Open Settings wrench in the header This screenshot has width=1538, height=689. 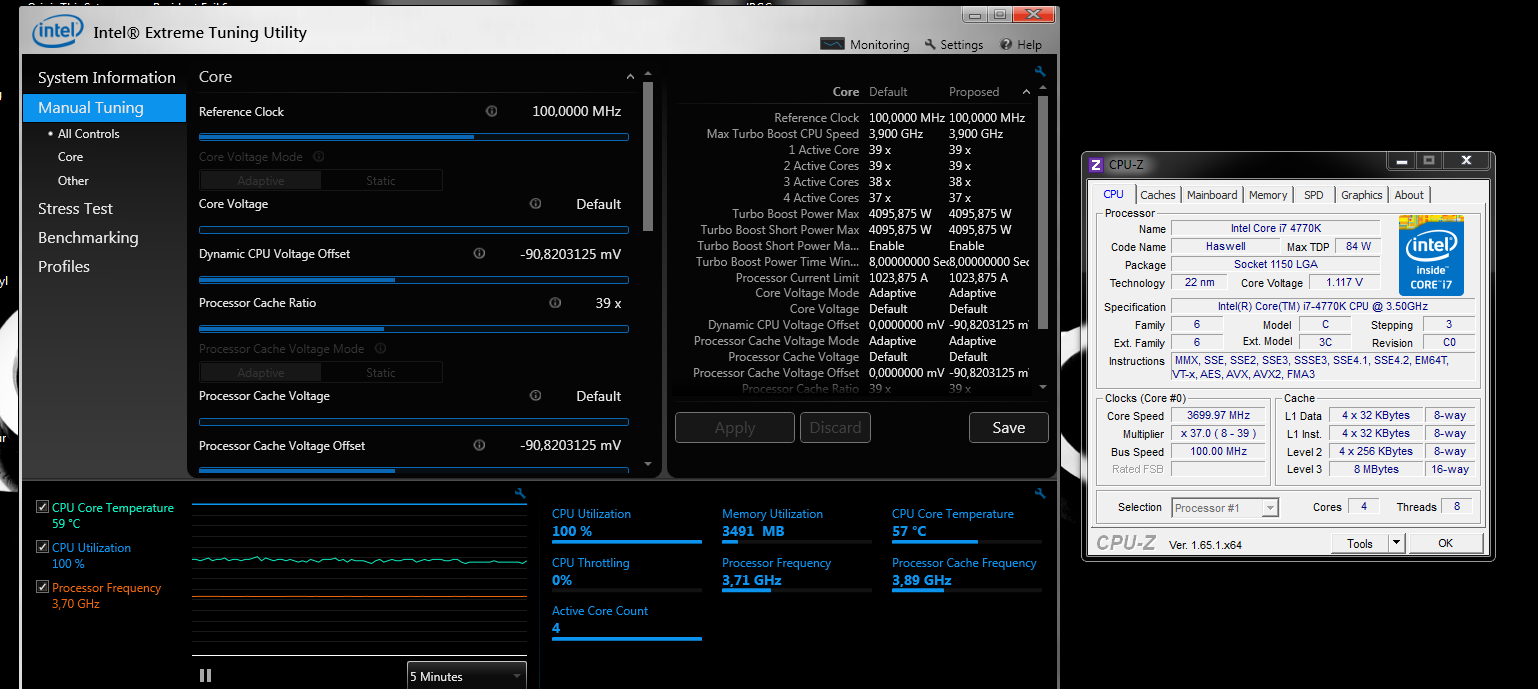point(931,44)
